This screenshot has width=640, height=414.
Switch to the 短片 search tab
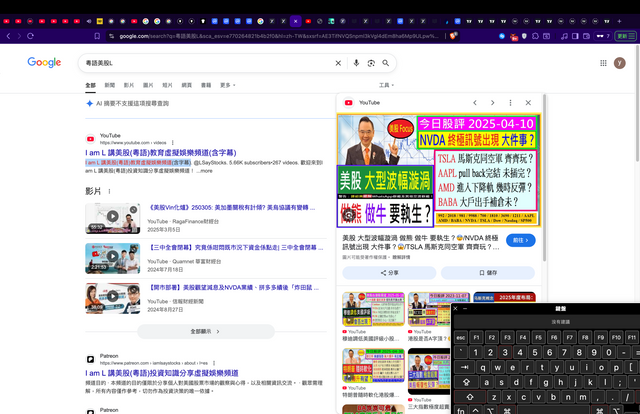click(167, 85)
